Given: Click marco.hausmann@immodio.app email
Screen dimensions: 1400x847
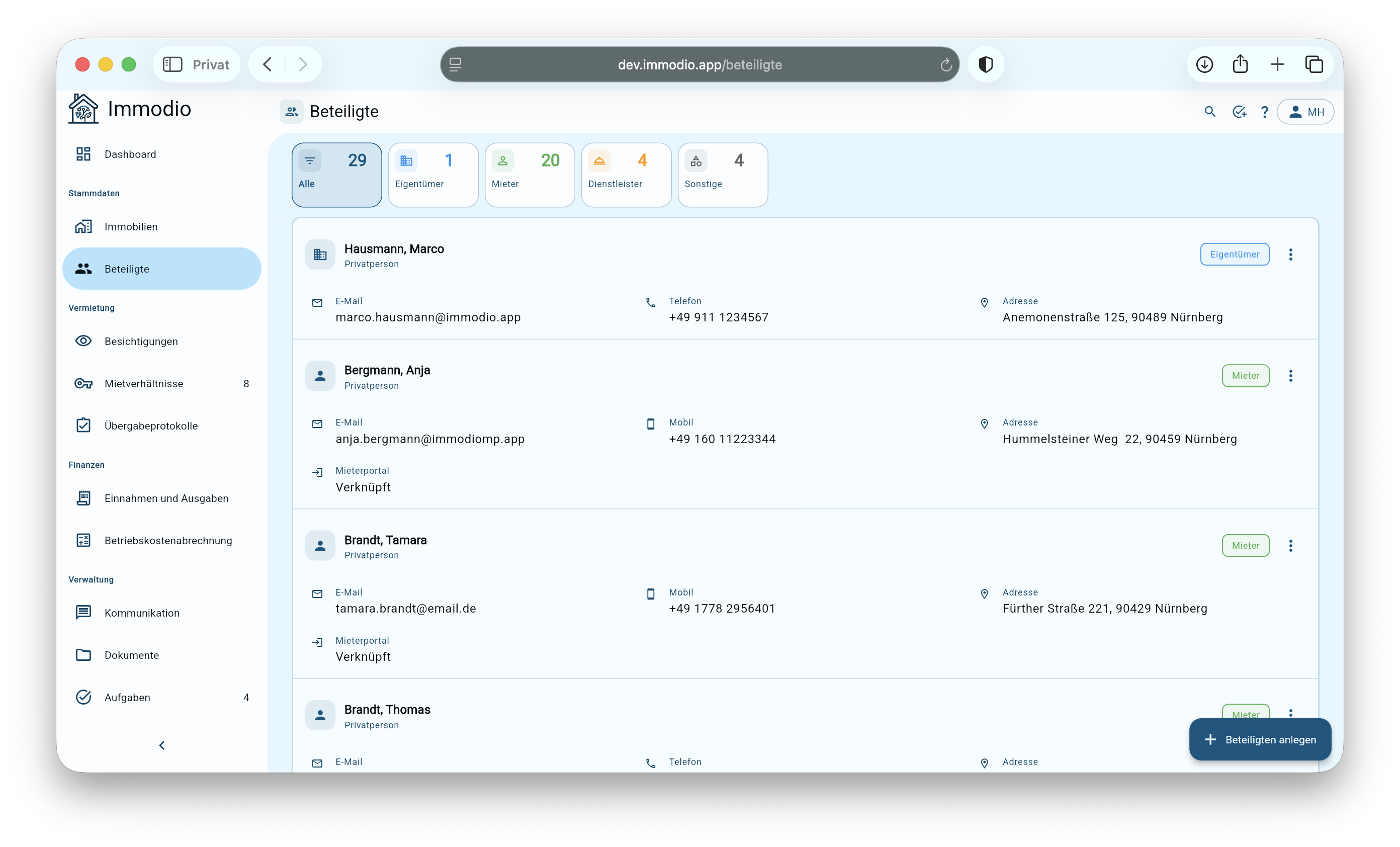Looking at the screenshot, I should pyautogui.click(x=428, y=317).
